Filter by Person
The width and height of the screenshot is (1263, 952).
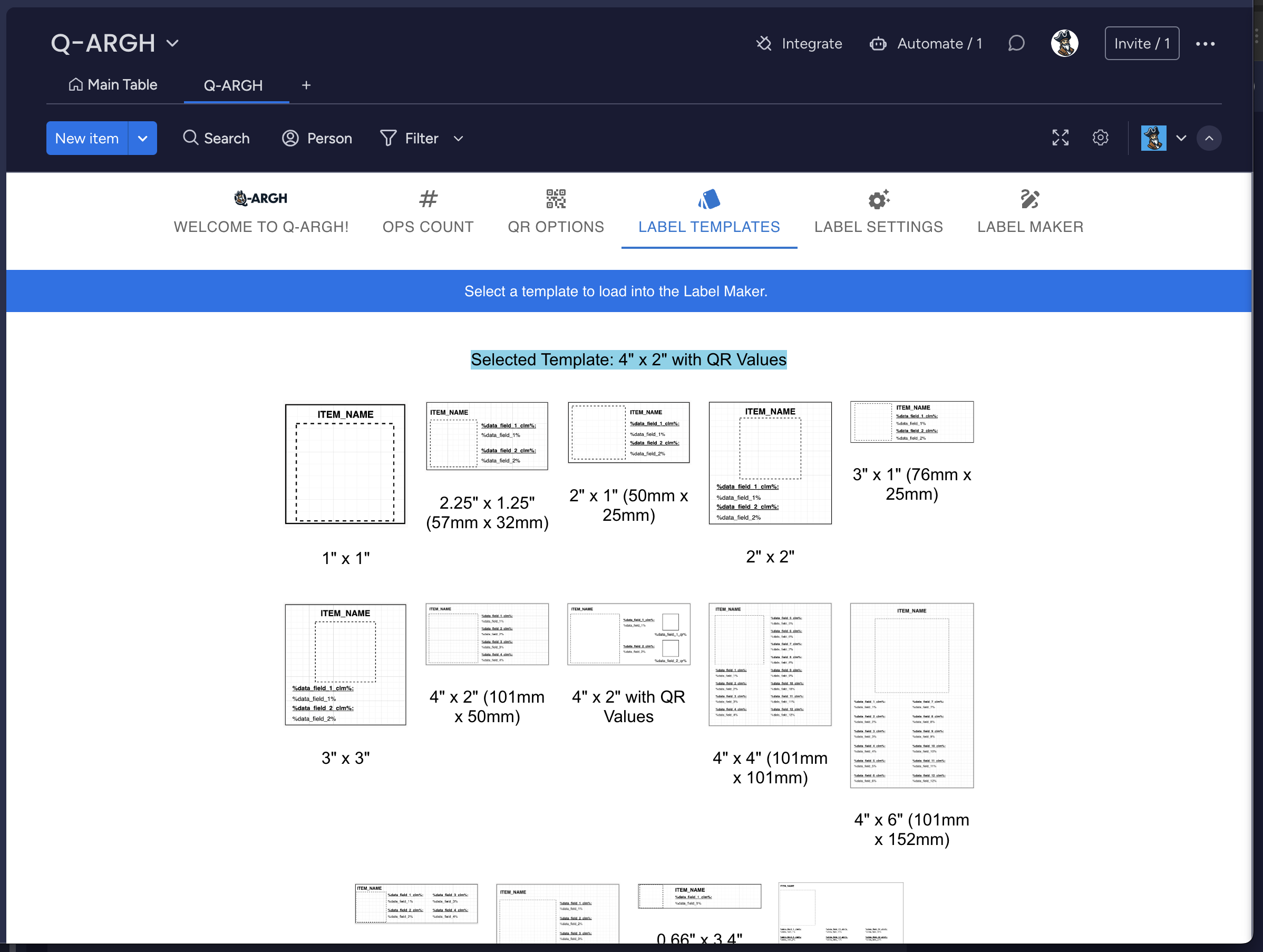click(317, 138)
